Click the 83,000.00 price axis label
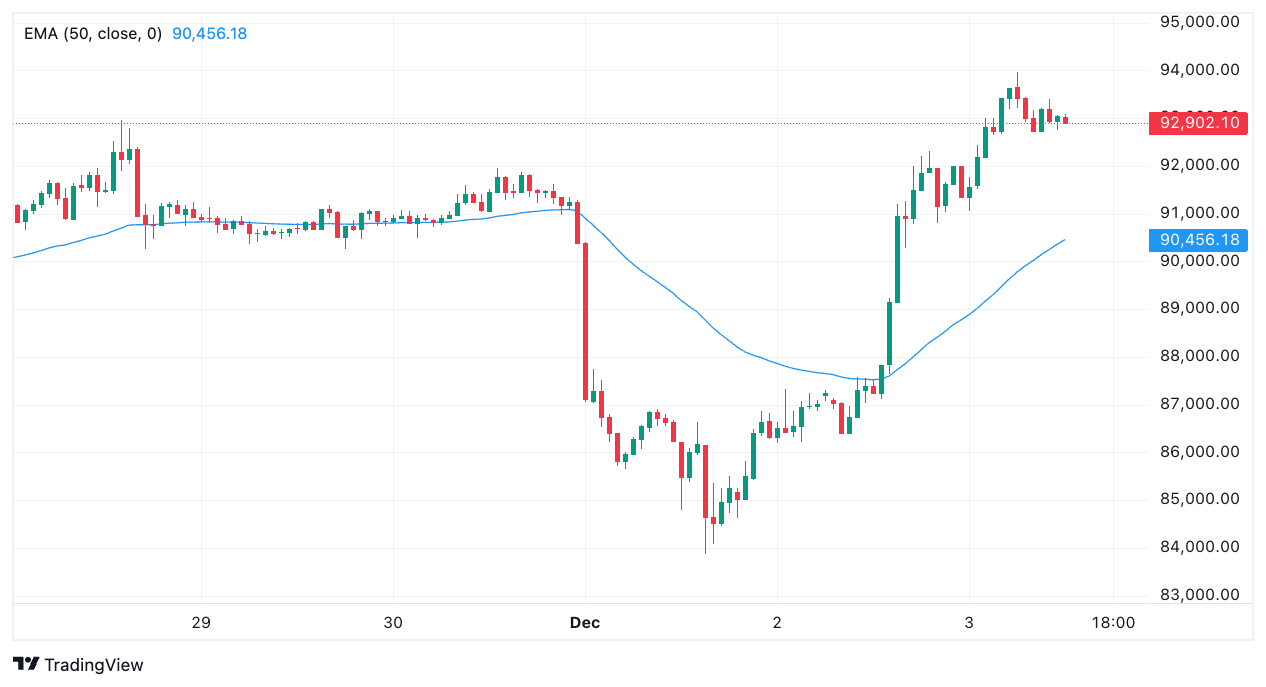 (1199, 595)
